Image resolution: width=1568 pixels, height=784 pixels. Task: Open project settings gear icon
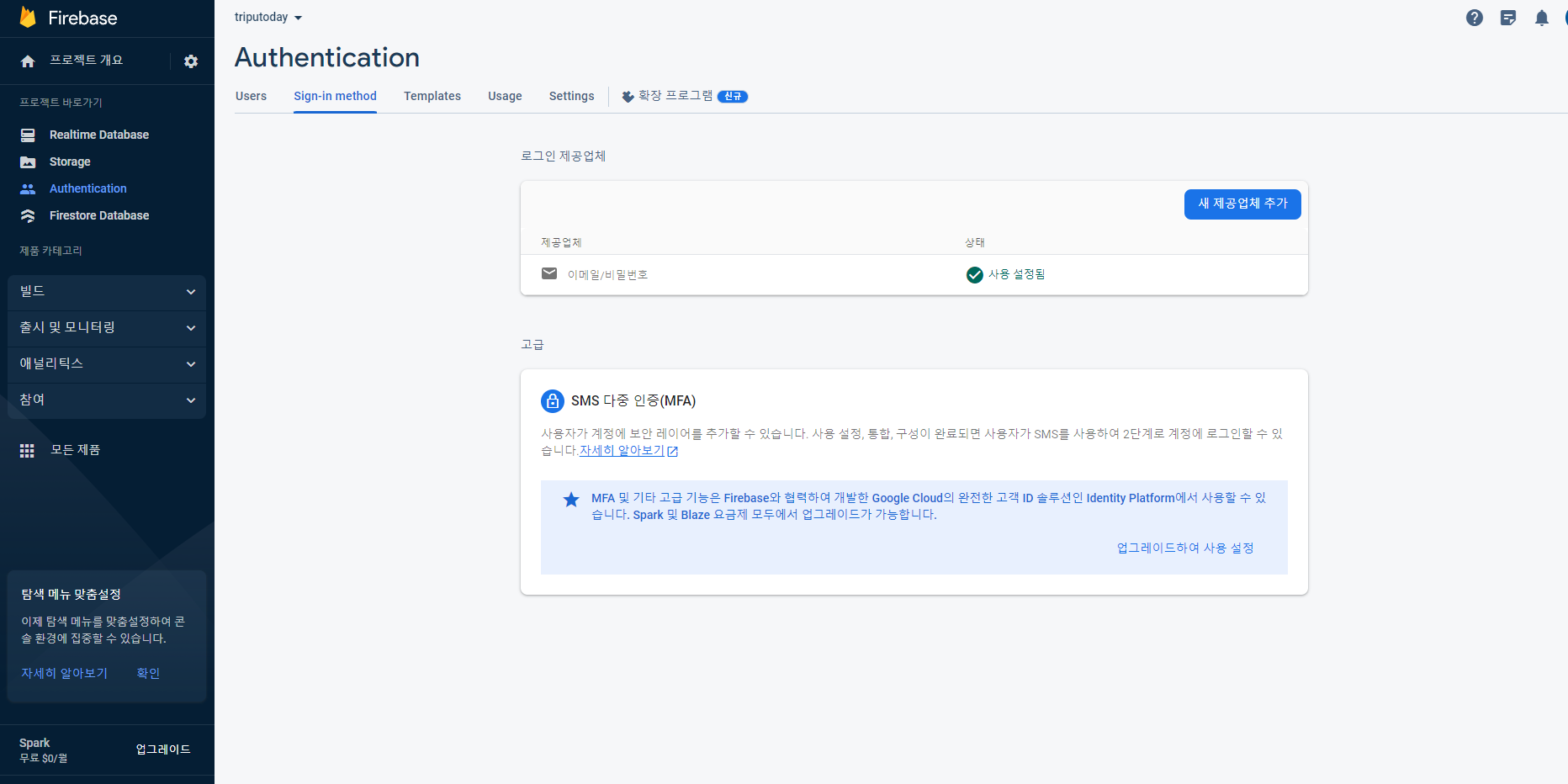(x=191, y=61)
